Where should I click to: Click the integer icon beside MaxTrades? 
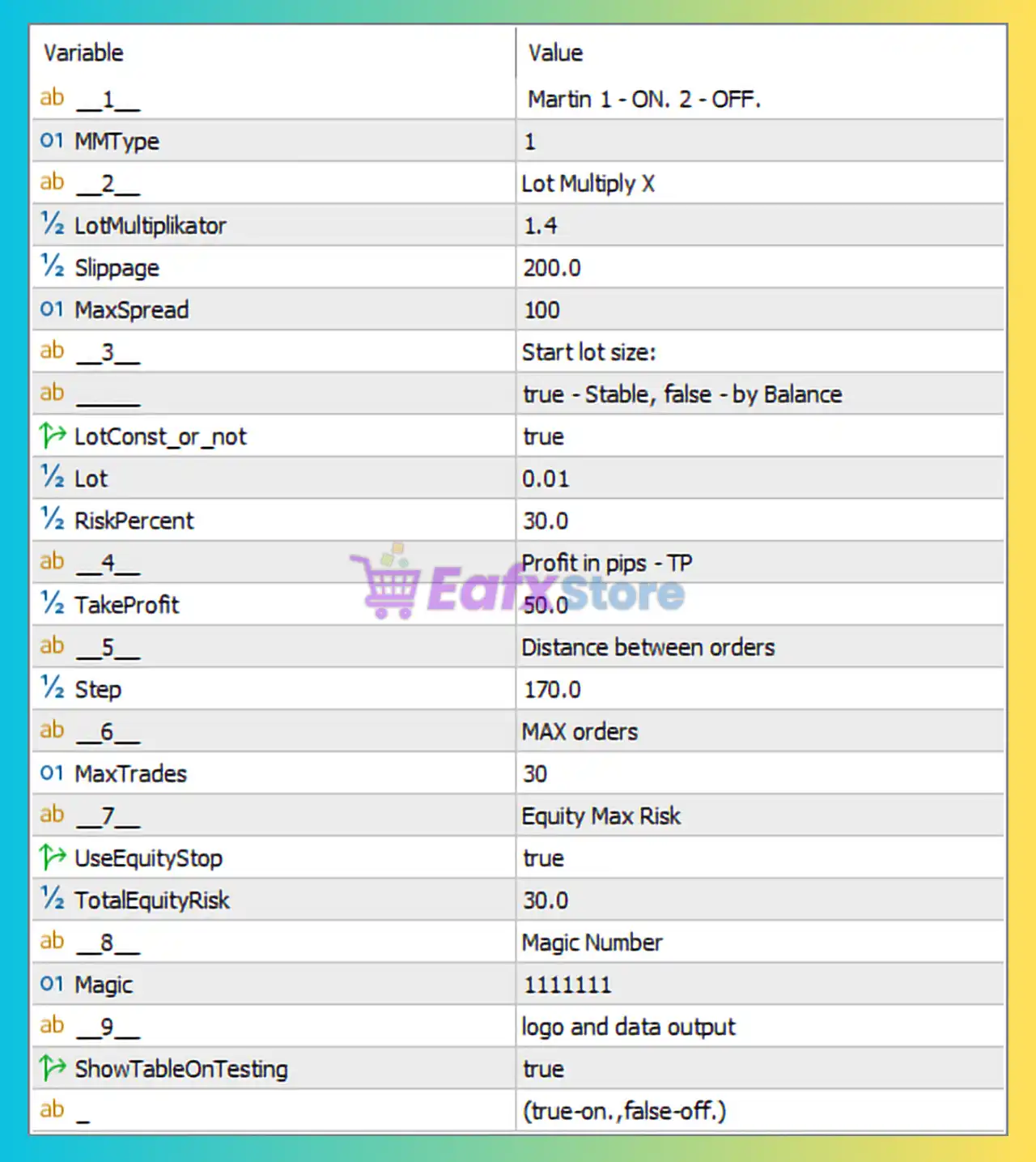point(52,773)
